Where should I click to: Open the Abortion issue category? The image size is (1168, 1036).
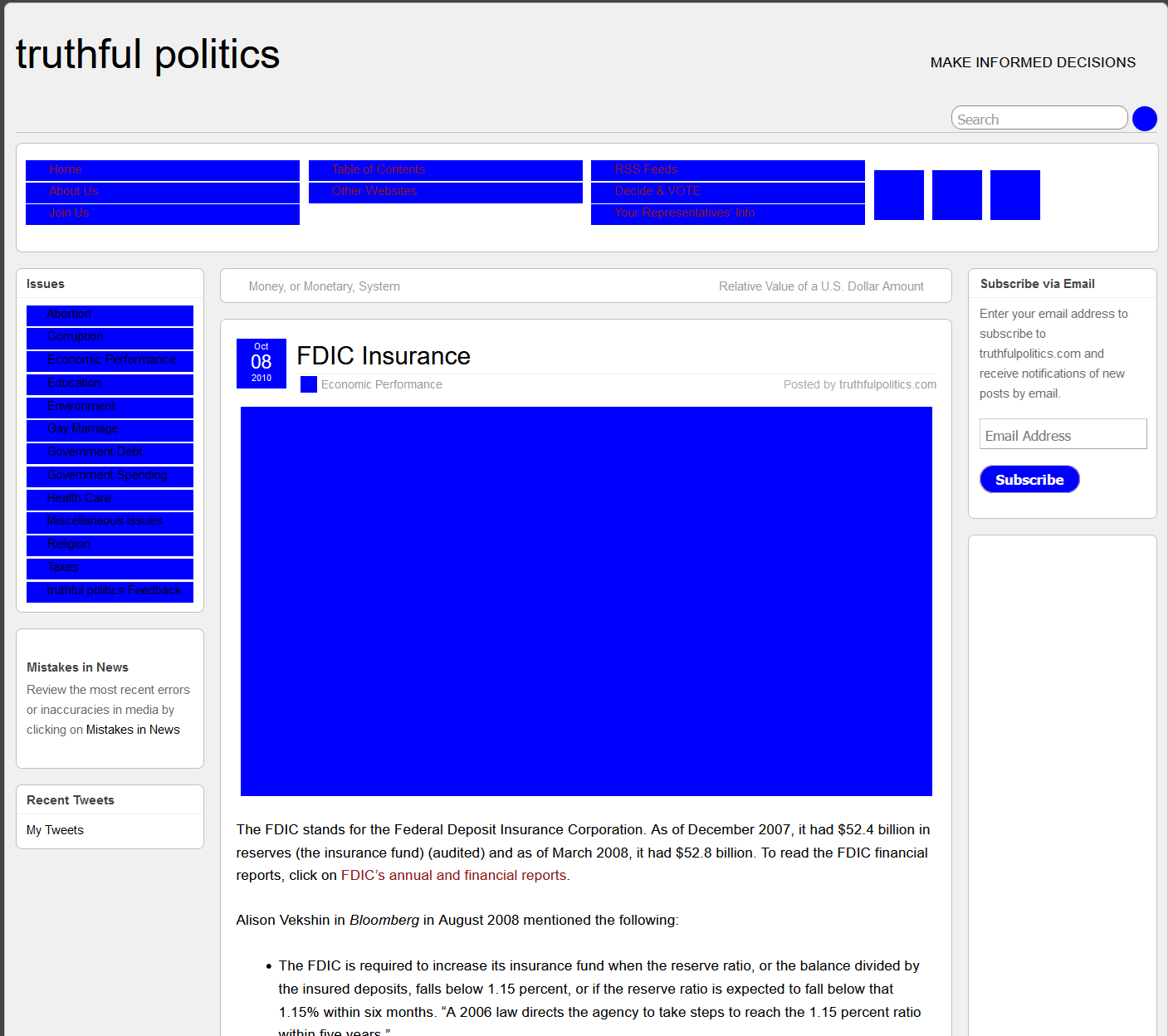(x=69, y=314)
